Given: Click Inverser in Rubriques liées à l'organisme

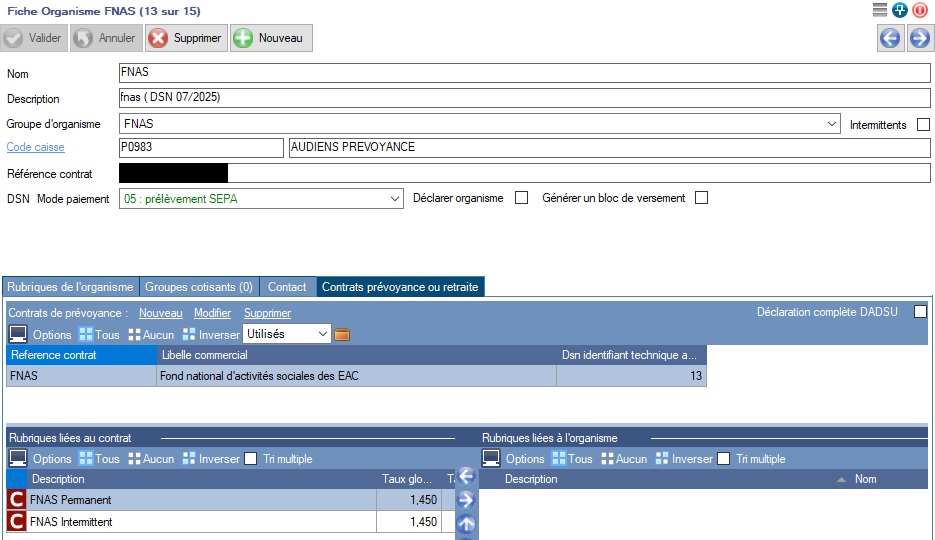Looking at the screenshot, I should (682, 459).
